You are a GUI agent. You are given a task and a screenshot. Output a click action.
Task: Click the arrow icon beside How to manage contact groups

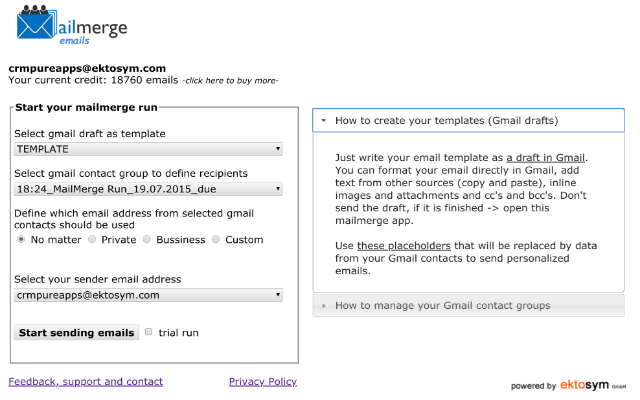point(324,305)
